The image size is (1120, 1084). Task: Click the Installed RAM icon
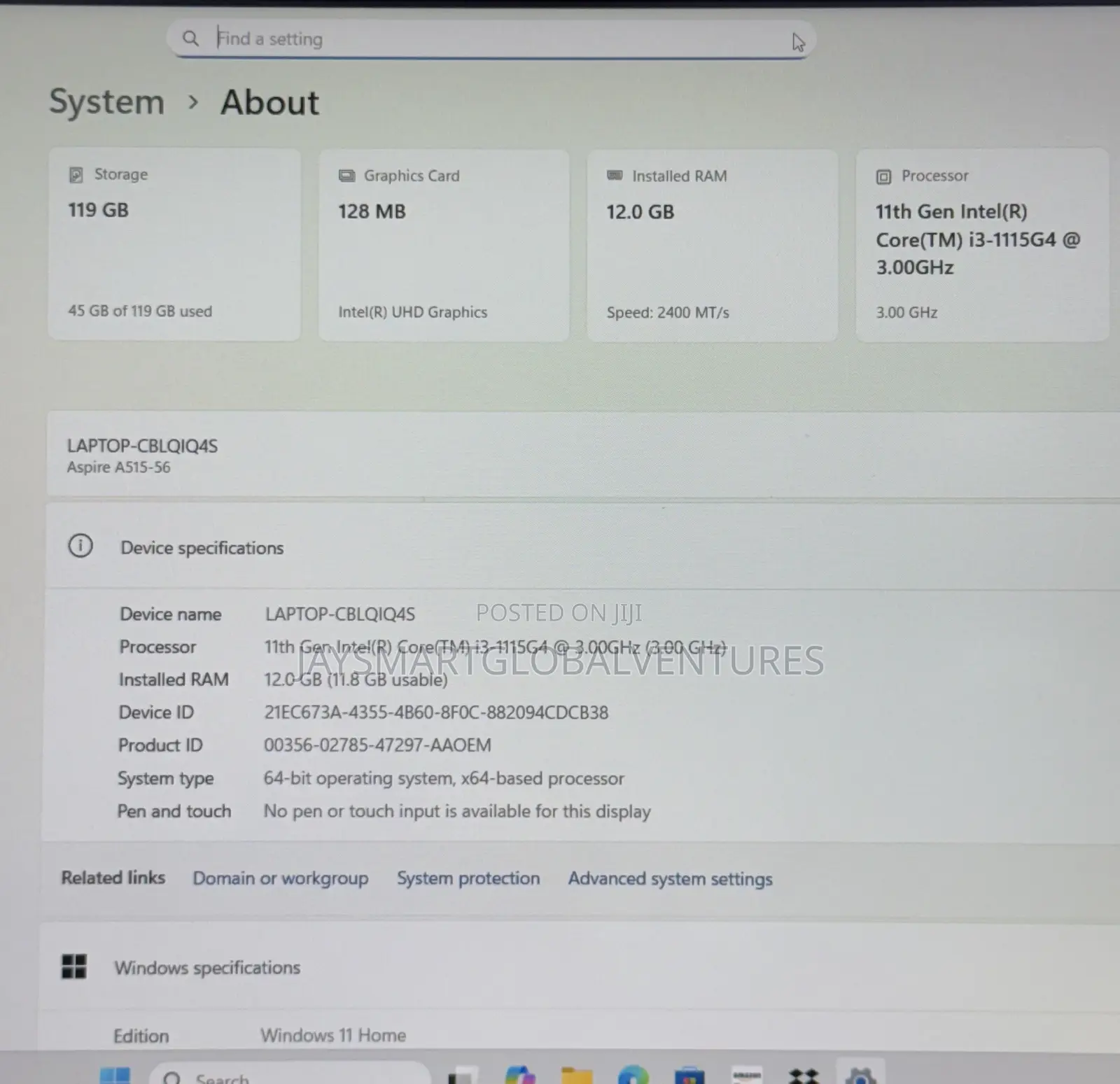click(x=615, y=176)
